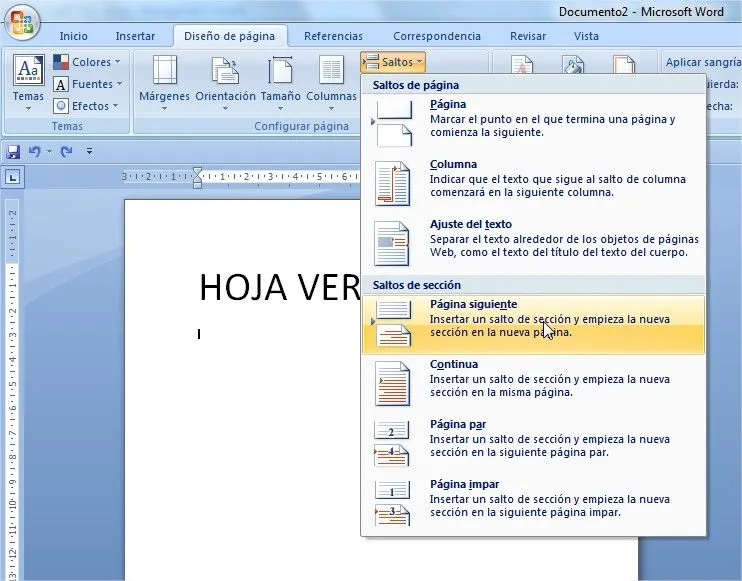Click the Página par section break icon
Screen dimensions: 742x581
[391, 443]
